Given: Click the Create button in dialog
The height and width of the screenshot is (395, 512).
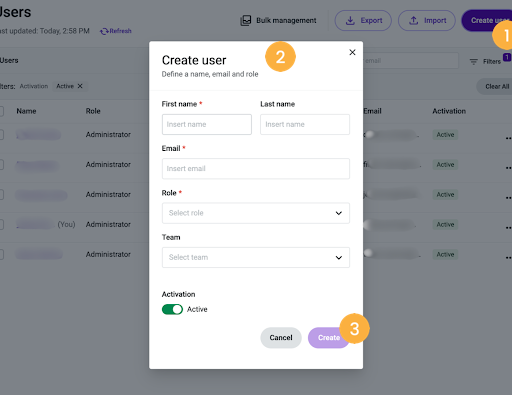Looking at the screenshot, I should click(x=329, y=338).
